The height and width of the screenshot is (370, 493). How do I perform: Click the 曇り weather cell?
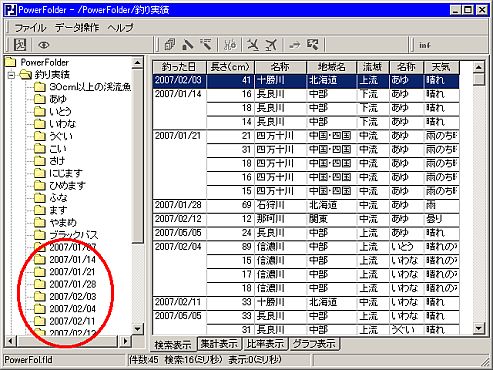441,219
